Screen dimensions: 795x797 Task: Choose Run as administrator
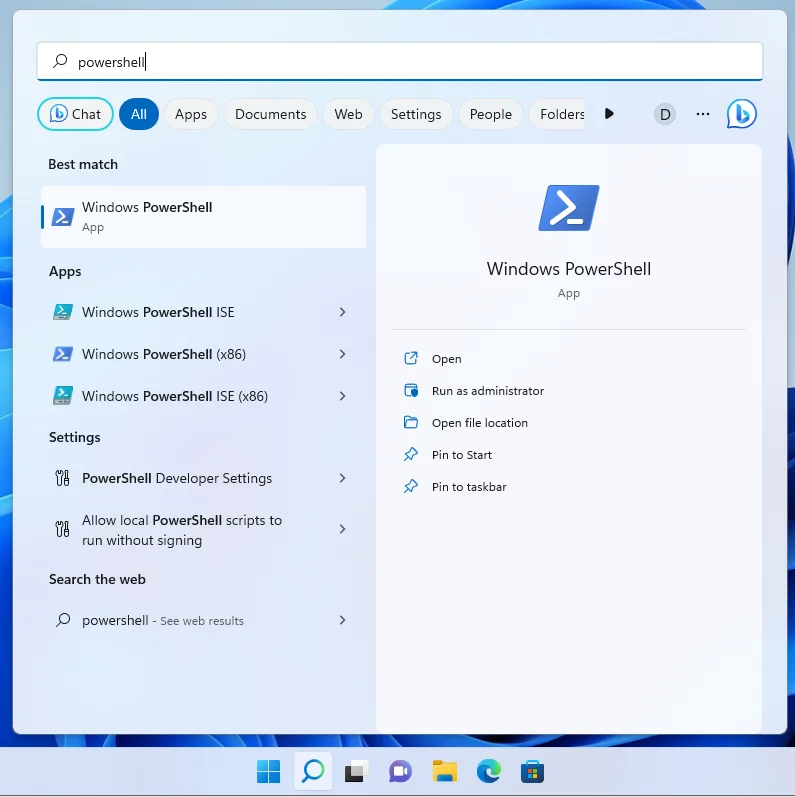pos(487,391)
